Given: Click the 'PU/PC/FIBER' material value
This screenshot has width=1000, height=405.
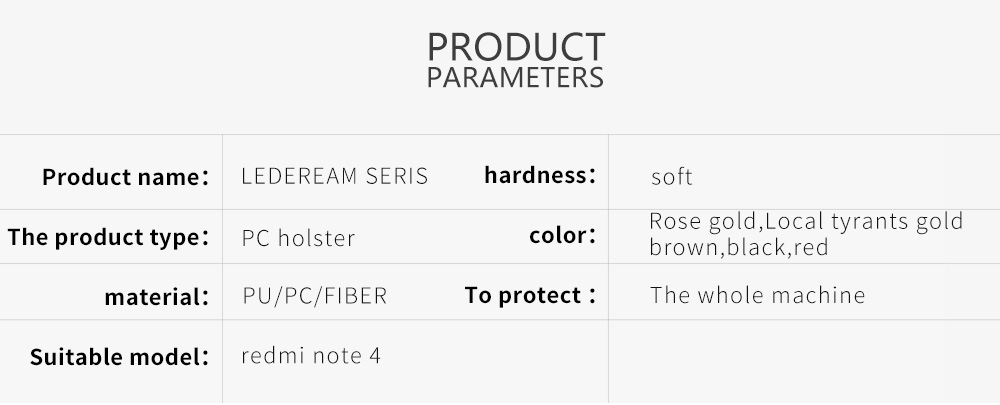Looking at the screenshot, I should coord(314,296).
